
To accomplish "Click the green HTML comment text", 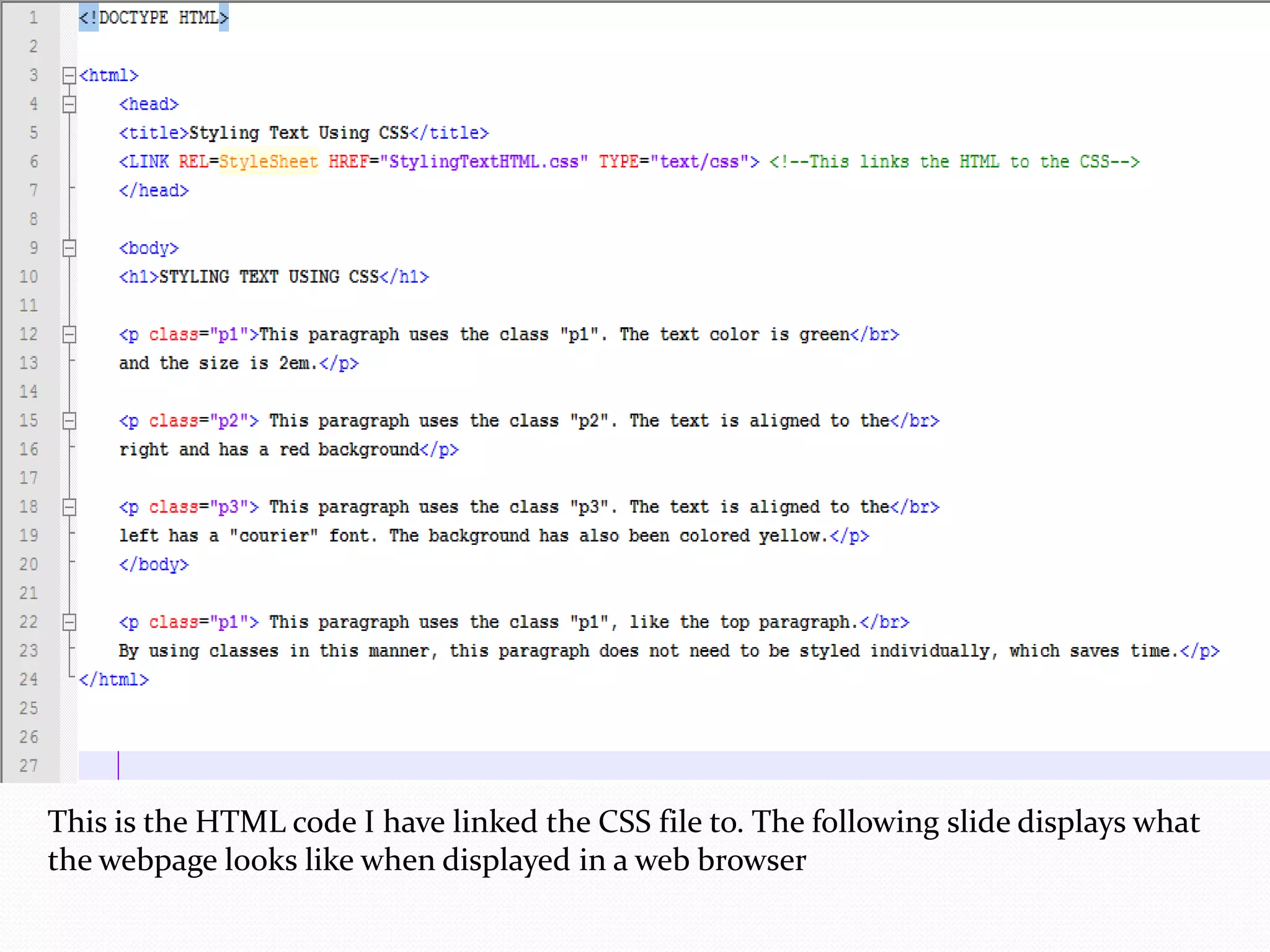I will (954, 162).
